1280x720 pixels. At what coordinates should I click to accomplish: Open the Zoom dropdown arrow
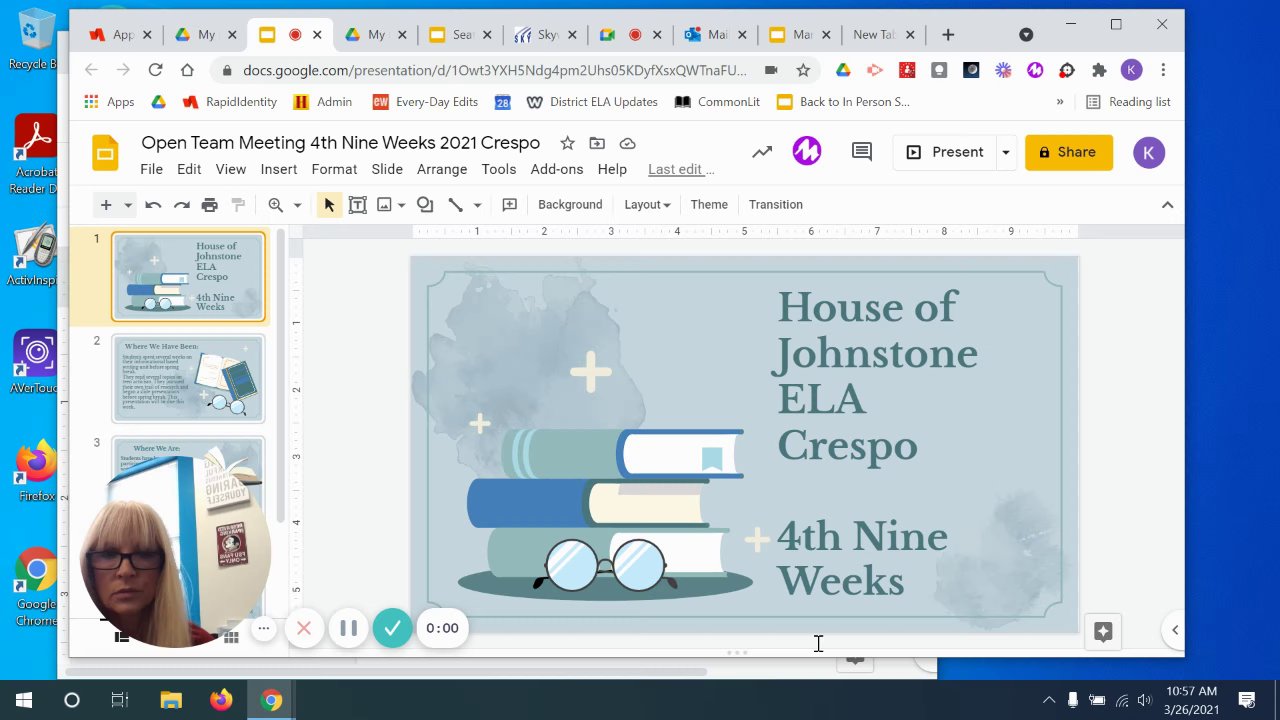pos(297,205)
